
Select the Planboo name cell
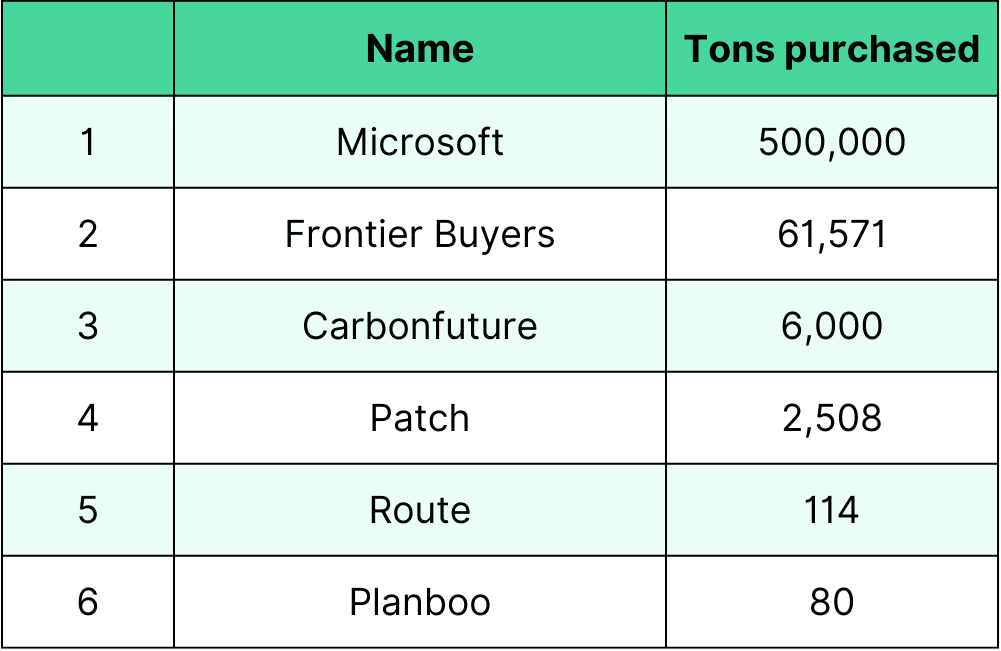coord(420,602)
